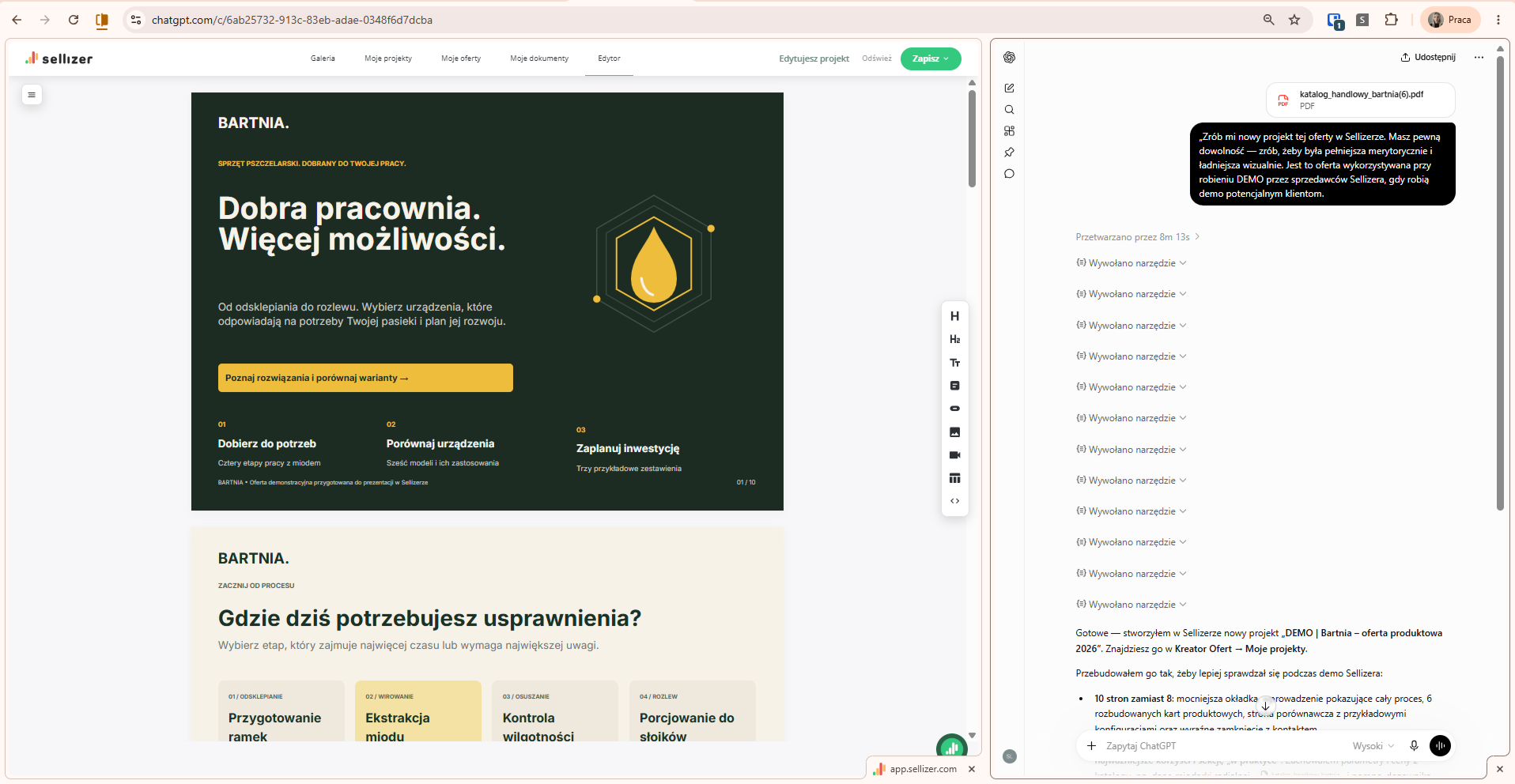Insert an image block in the editor
The image size is (1515, 784).
click(x=954, y=432)
